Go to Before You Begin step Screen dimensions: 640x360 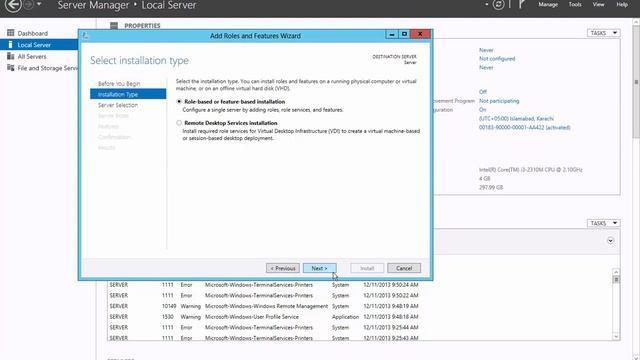pyautogui.click(x=119, y=83)
